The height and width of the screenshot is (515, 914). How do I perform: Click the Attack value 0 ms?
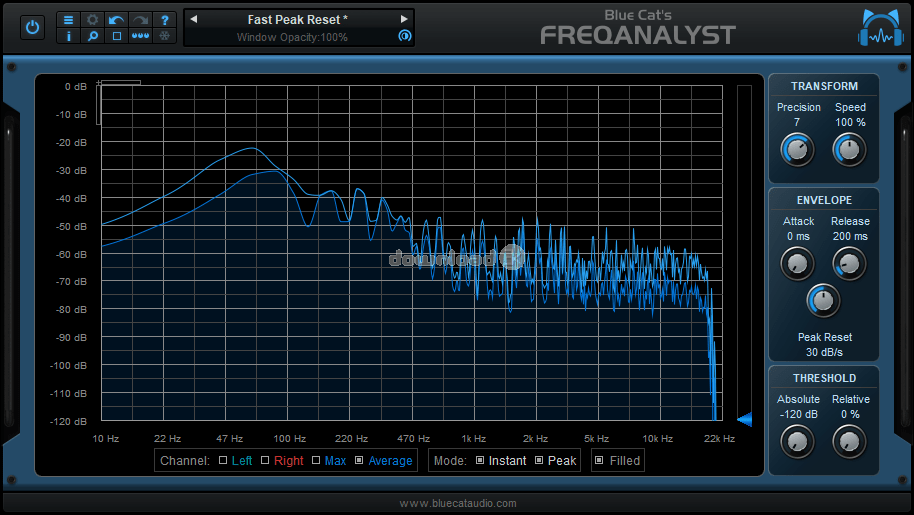[x=798, y=237]
